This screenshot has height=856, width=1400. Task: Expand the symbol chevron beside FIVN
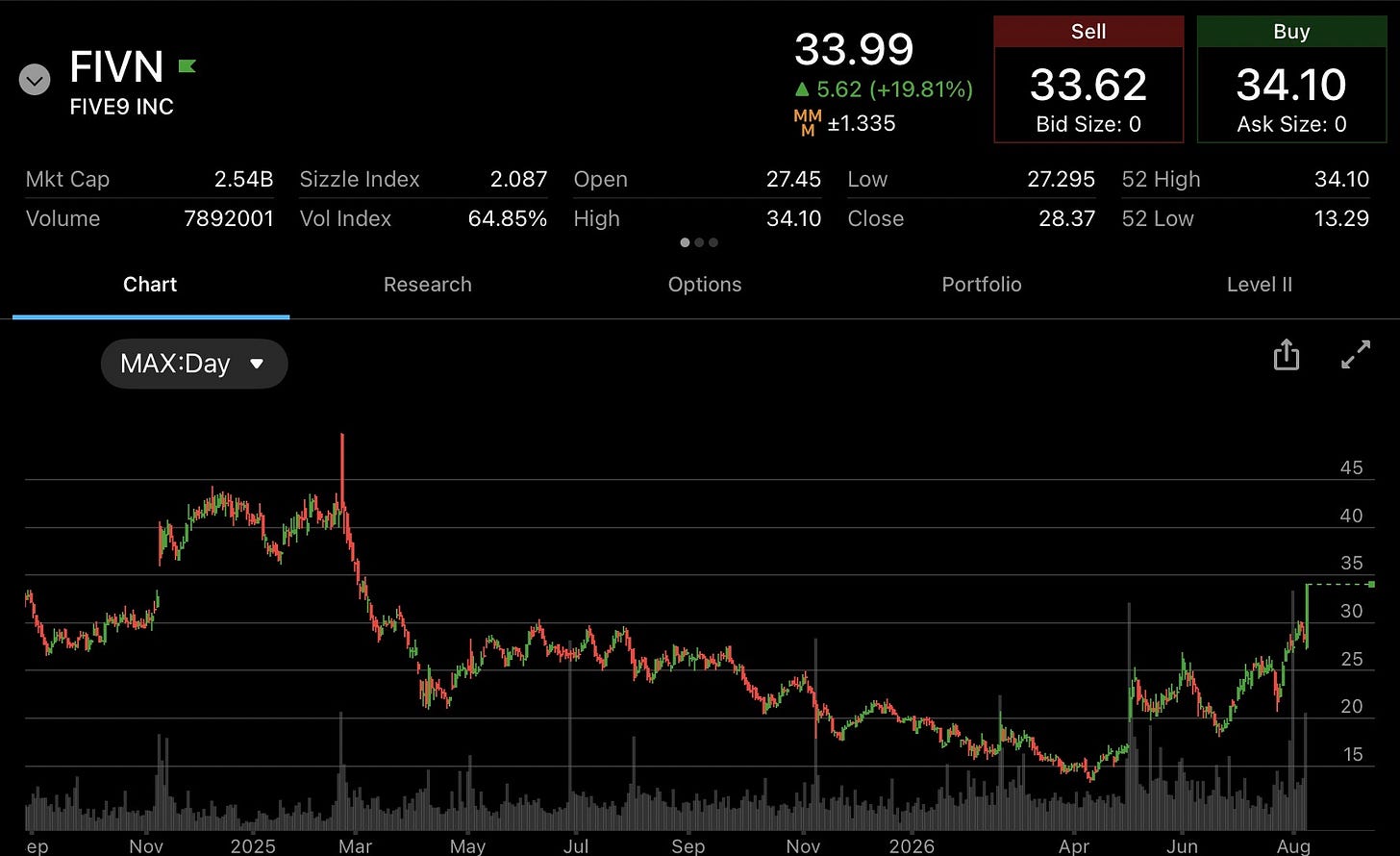(x=35, y=81)
